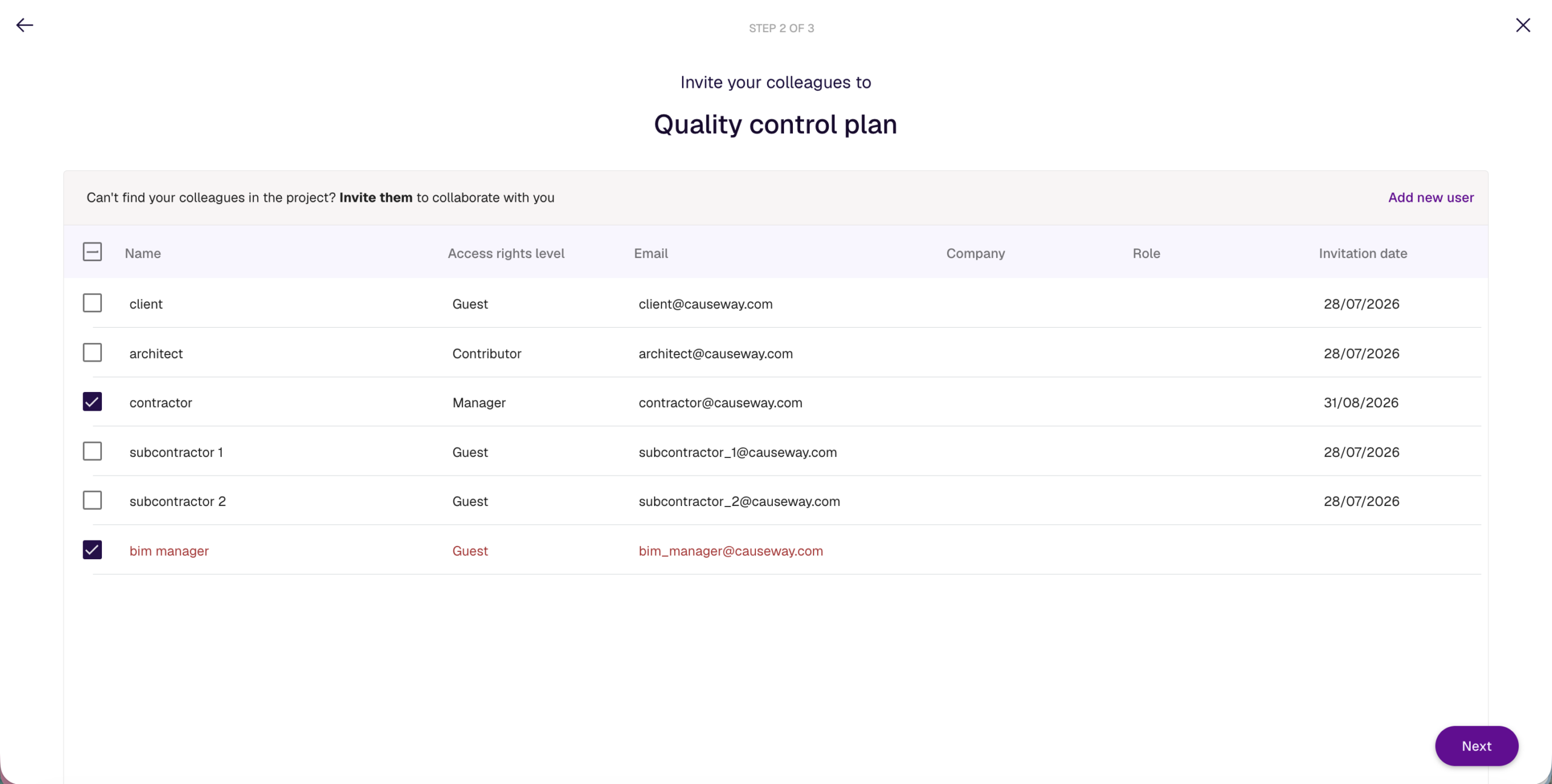Viewport: 1552px width, 784px height.
Task: Click the Guest access level for client
Action: 470,304
